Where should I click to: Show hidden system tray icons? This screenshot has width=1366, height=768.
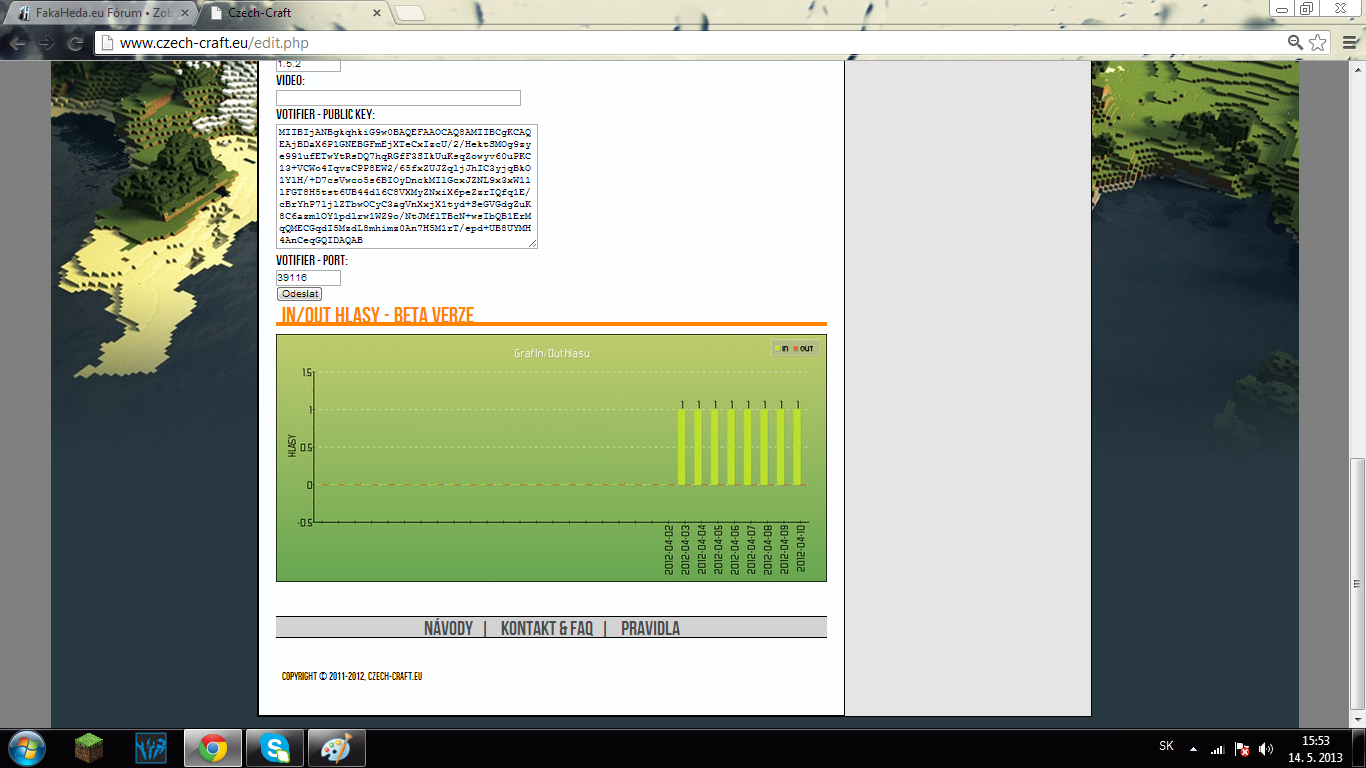[x=1193, y=748]
